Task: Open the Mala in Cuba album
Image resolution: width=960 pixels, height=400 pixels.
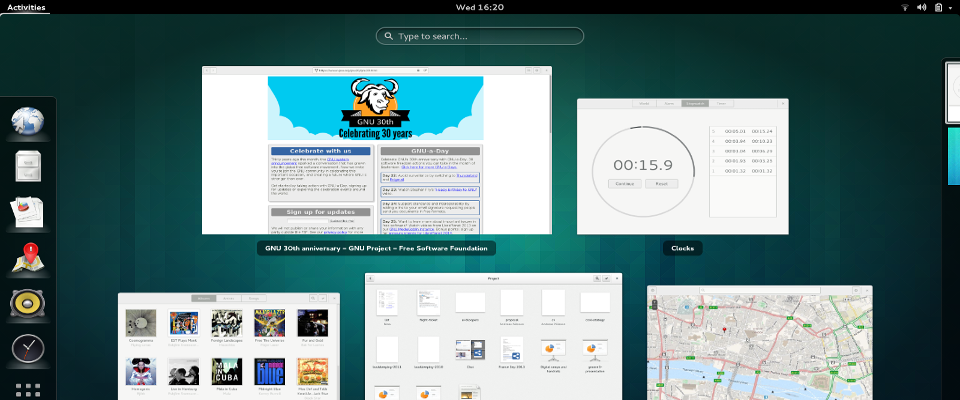Action: [x=227, y=371]
